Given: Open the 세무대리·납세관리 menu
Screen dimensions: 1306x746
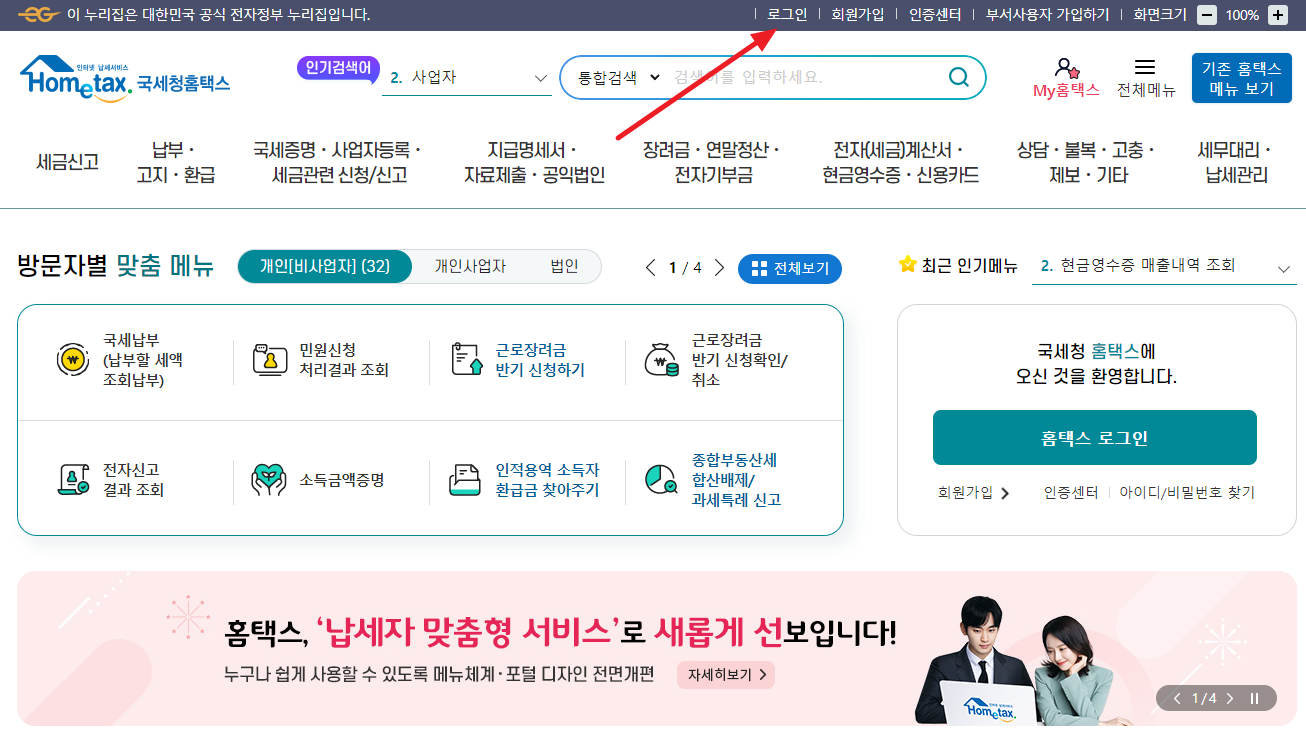Looking at the screenshot, I should coord(1235,162).
